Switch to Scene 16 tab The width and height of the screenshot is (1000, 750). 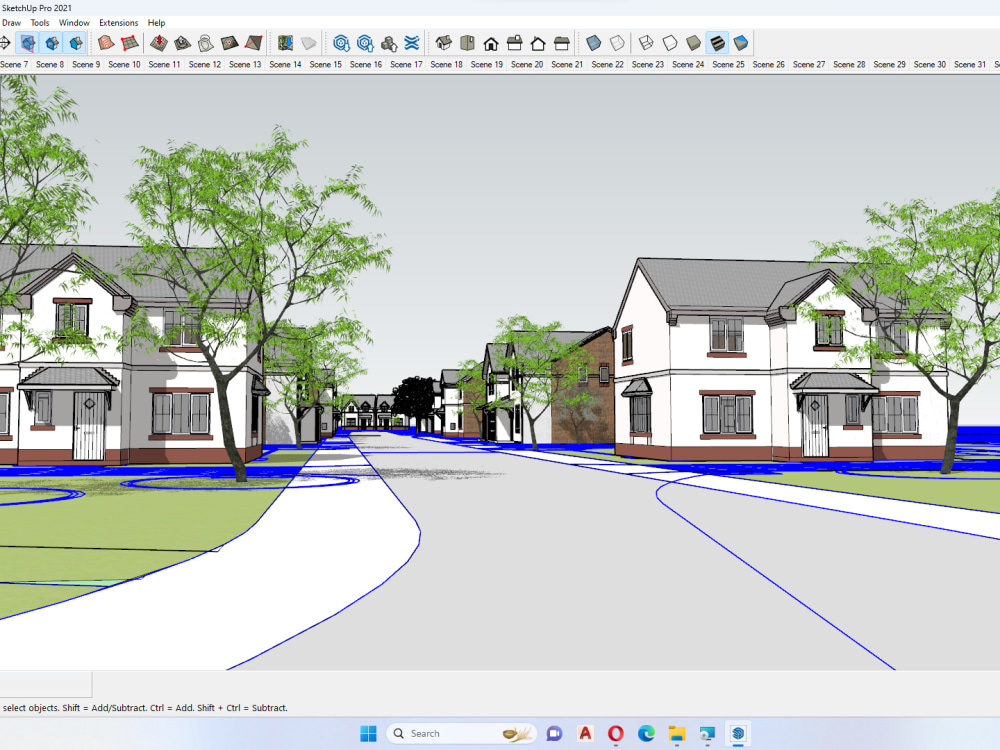(x=365, y=64)
